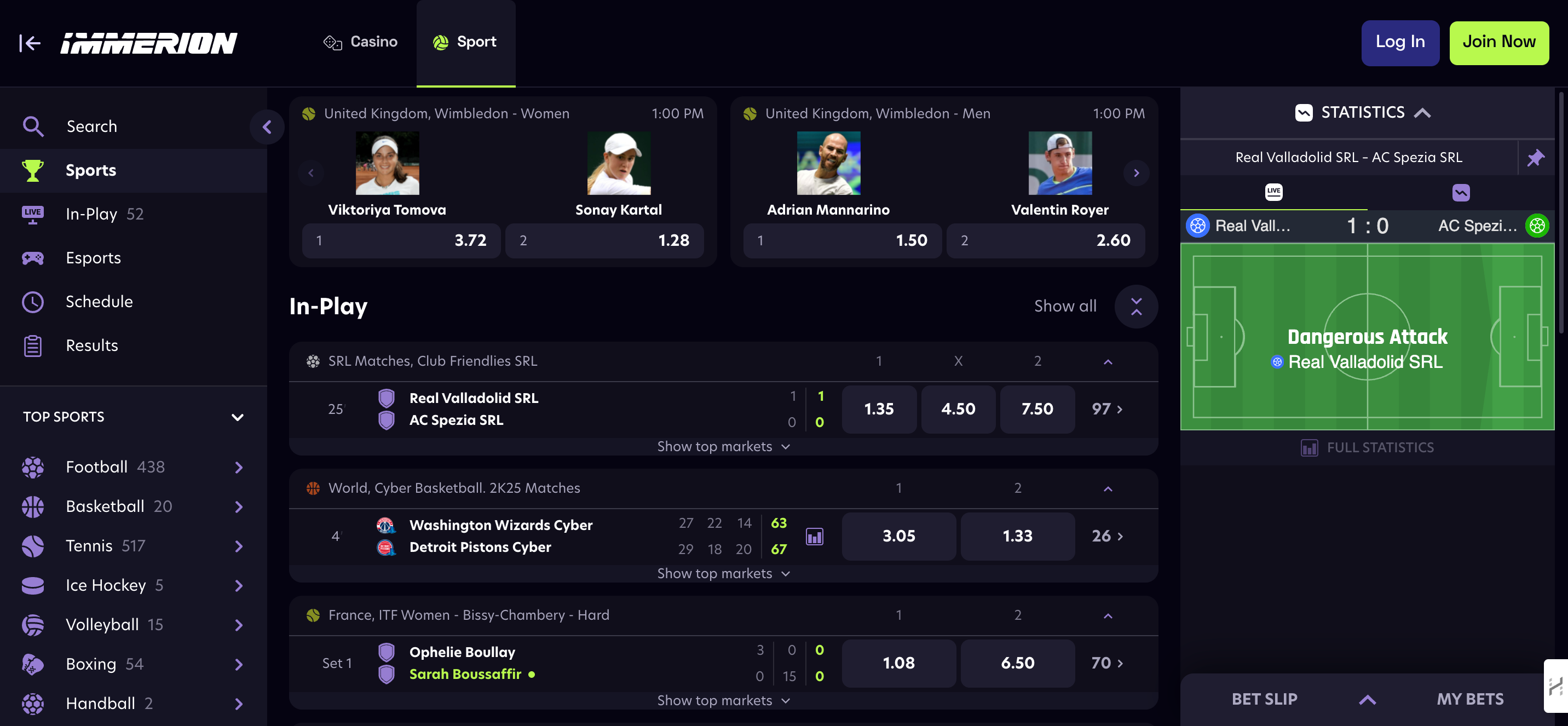Show top markets for Real Valladolid match

(723, 446)
